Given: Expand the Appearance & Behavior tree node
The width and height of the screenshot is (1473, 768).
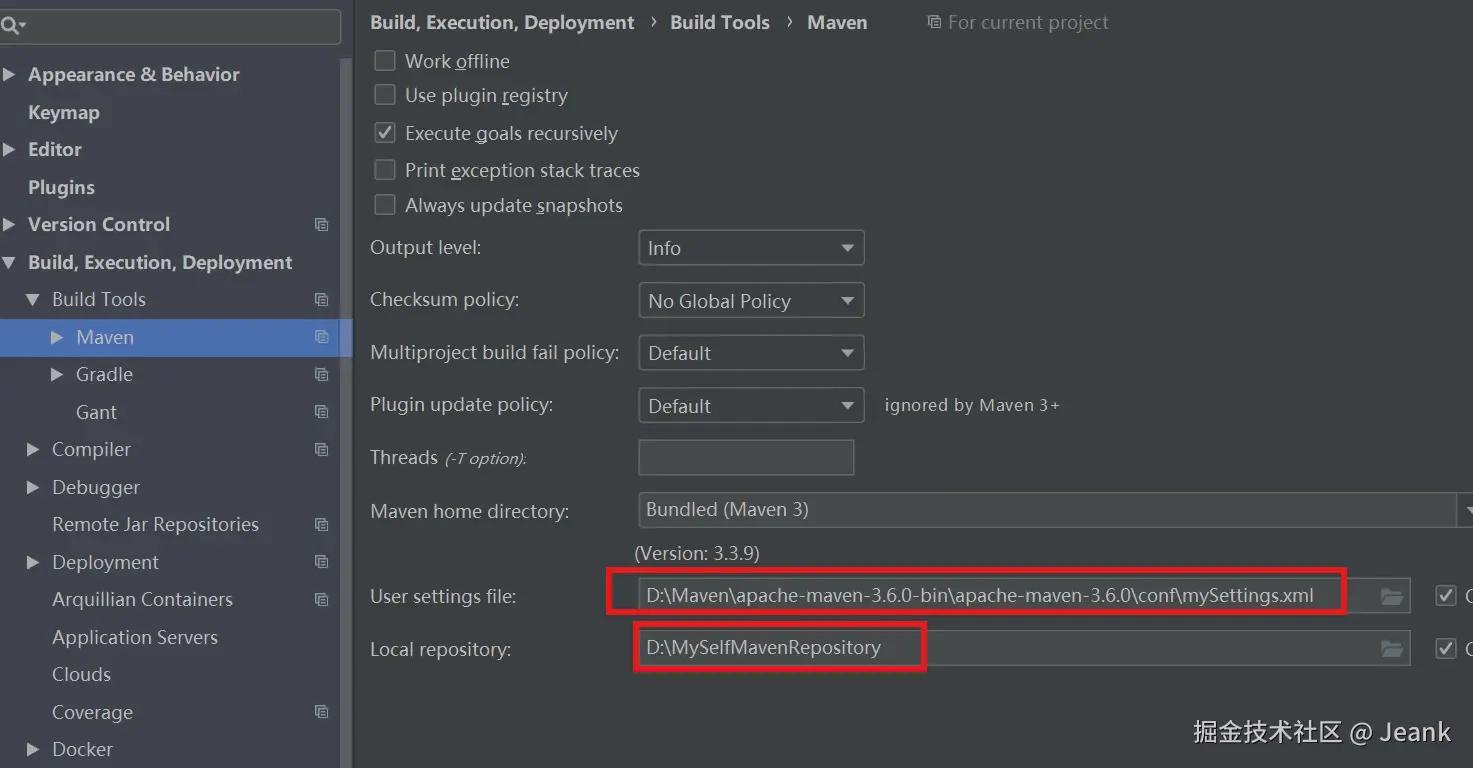Looking at the screenshot, I should pyautogui.click(x=10, y=75).
